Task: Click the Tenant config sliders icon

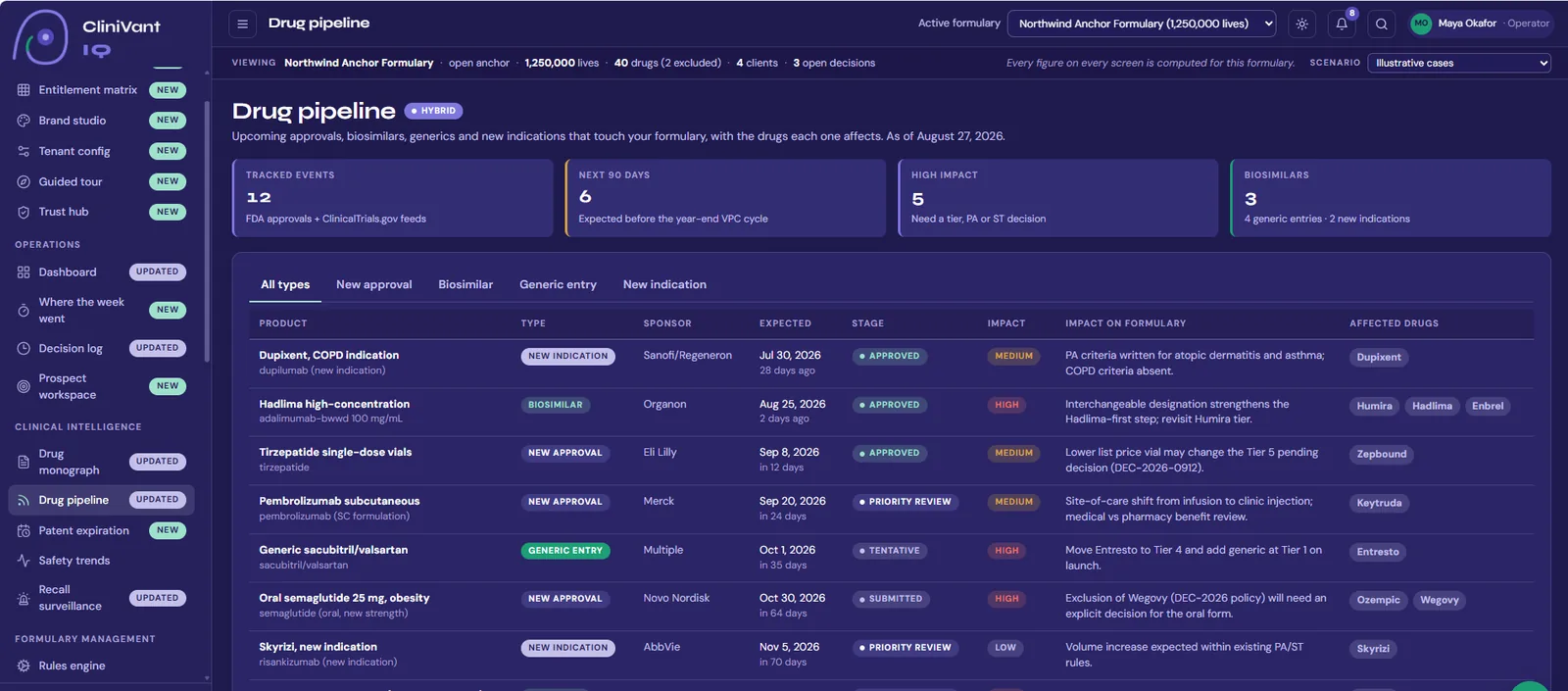Action: [x=24, y=151]
